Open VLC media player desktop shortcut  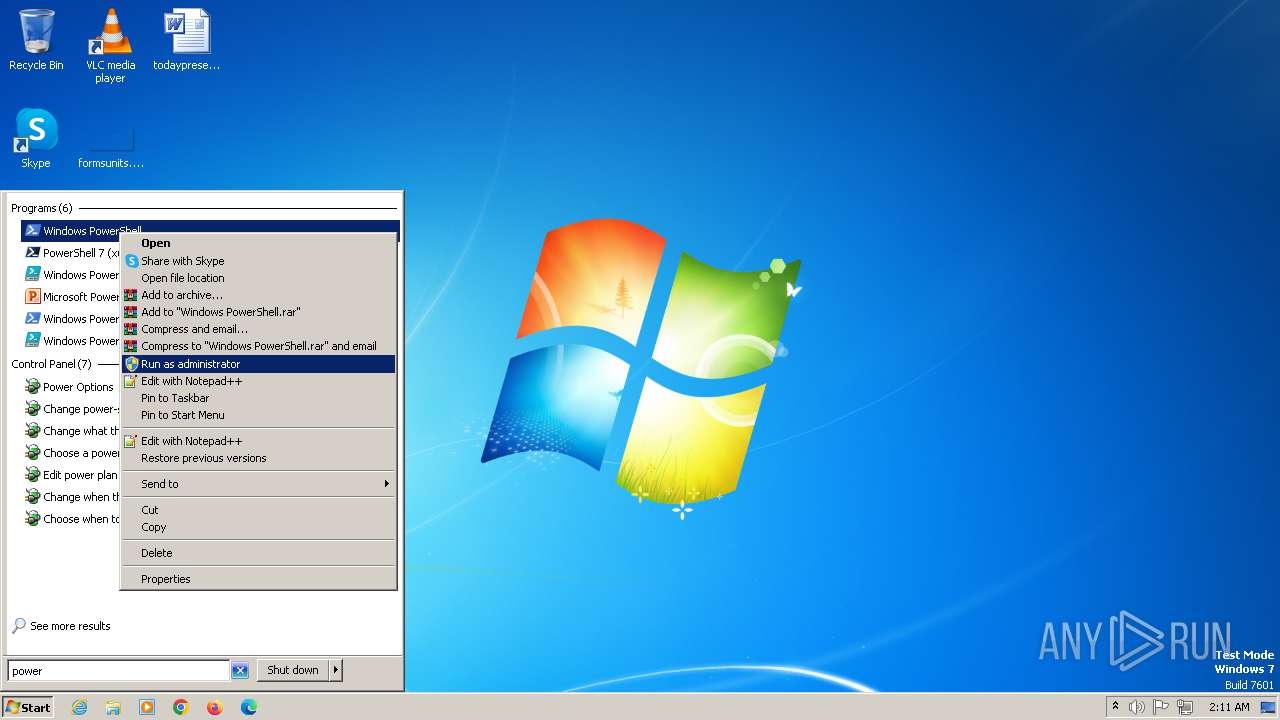click(x=110, y=45)
